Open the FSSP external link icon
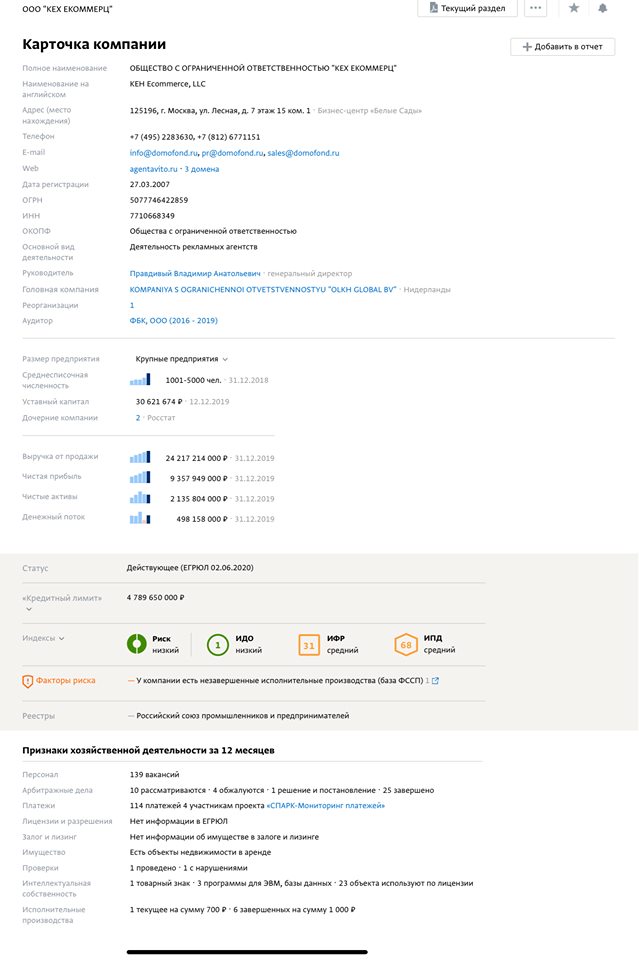 pyautogui.click(x=435, y=681)
